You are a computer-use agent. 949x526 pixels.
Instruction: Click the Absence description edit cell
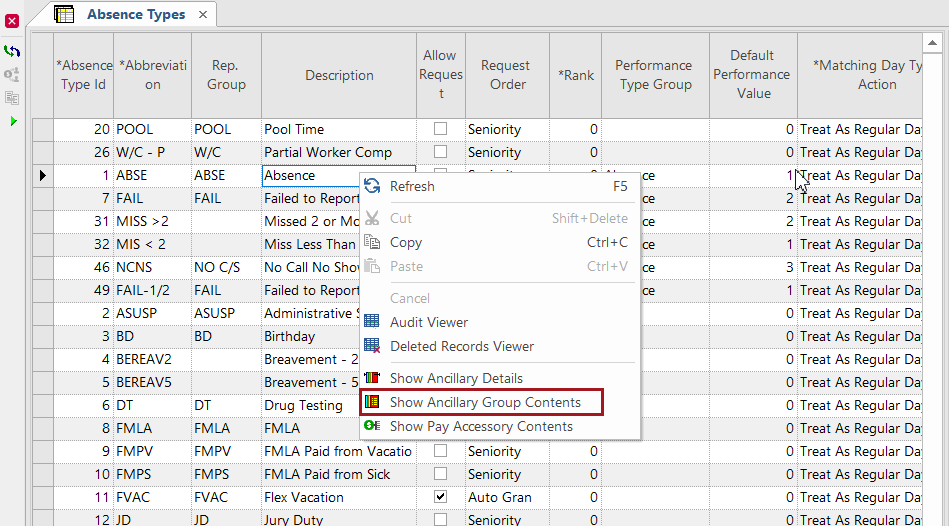[338, 176]
